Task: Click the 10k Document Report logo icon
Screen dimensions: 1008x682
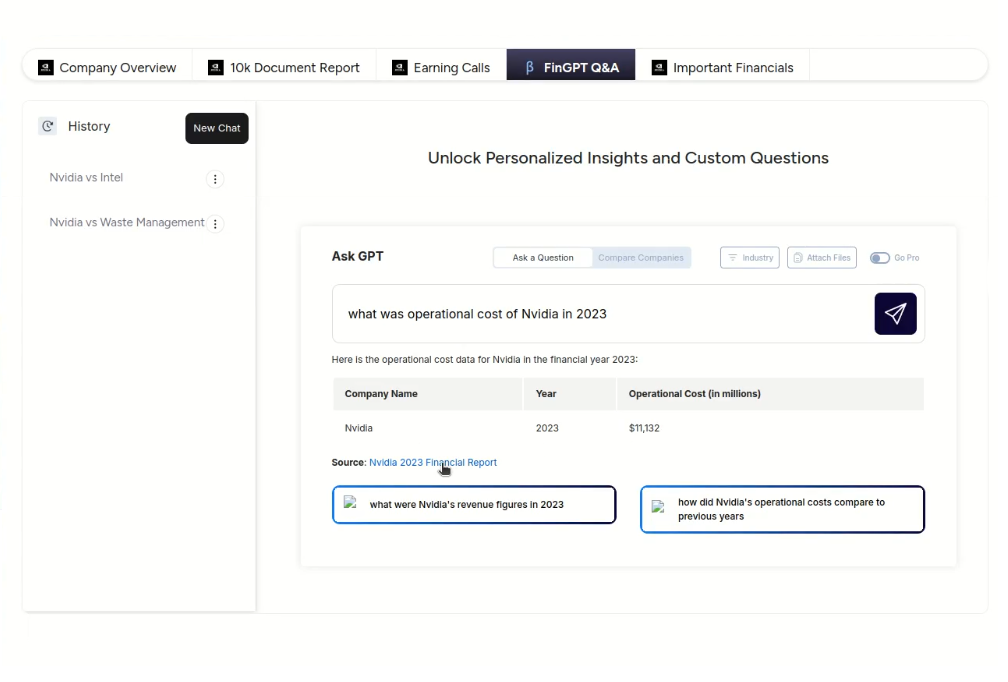Action: click(x=216, y=67)
